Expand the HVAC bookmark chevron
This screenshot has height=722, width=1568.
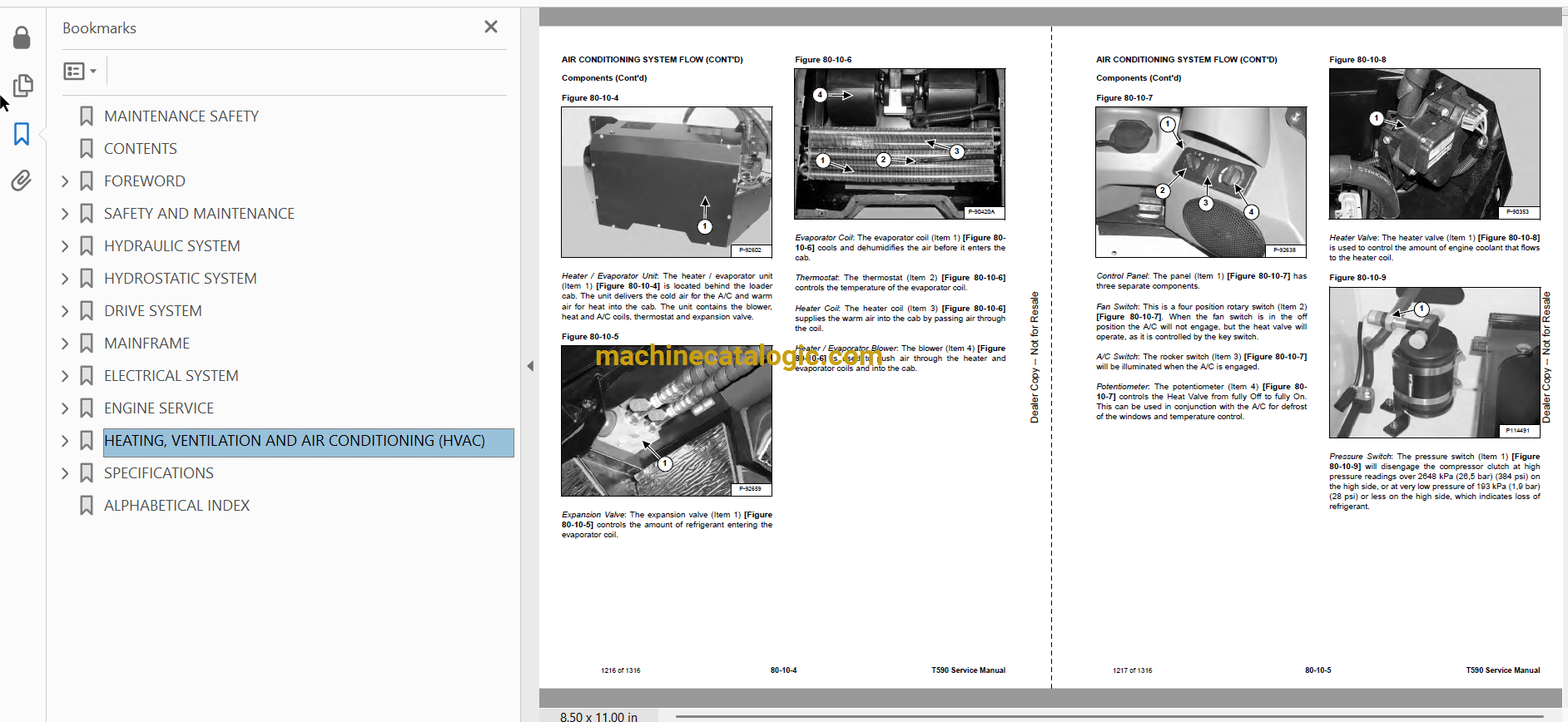65,440
